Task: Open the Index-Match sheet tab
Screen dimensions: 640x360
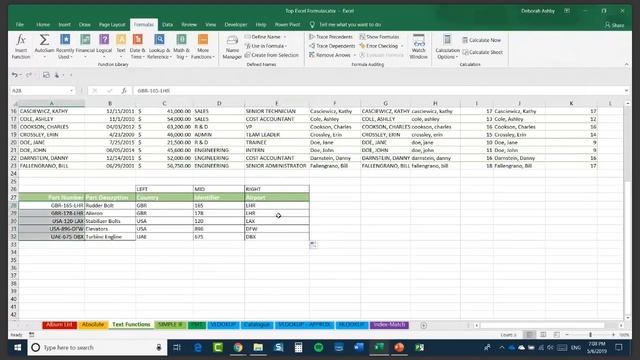Action: pos(389,325)
